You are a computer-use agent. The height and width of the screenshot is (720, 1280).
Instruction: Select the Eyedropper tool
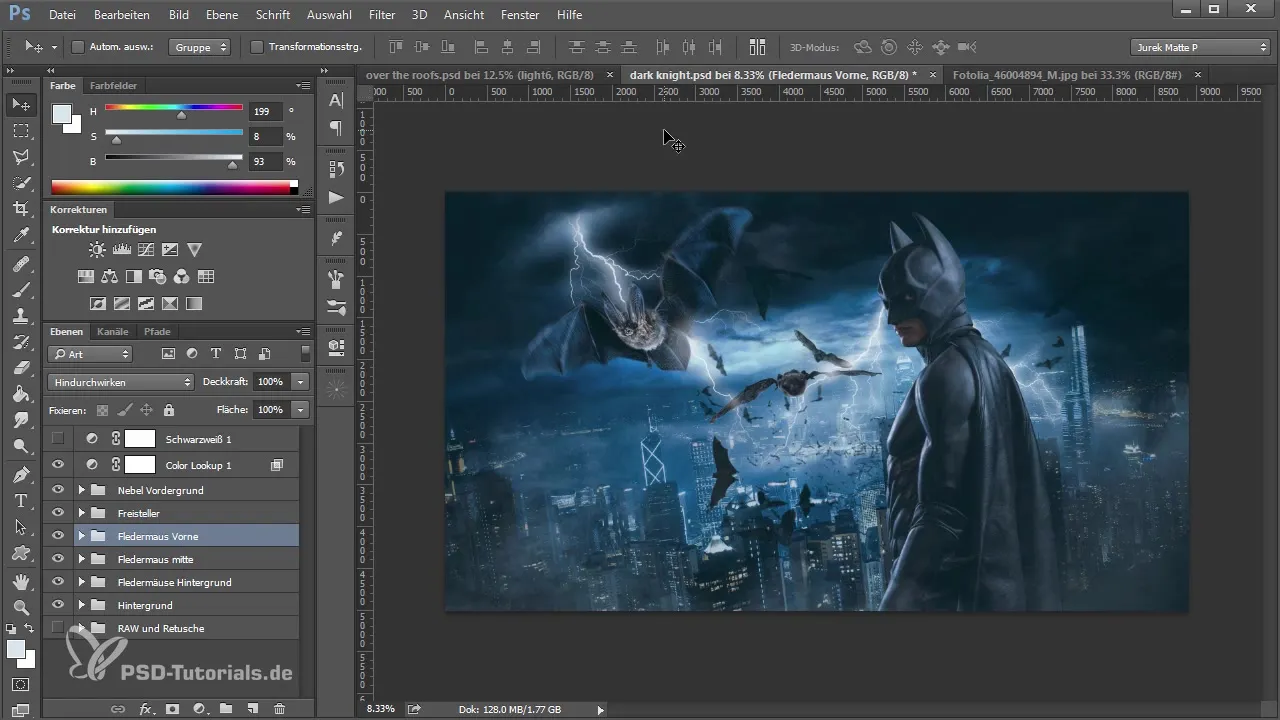click(x=21, y=236)
